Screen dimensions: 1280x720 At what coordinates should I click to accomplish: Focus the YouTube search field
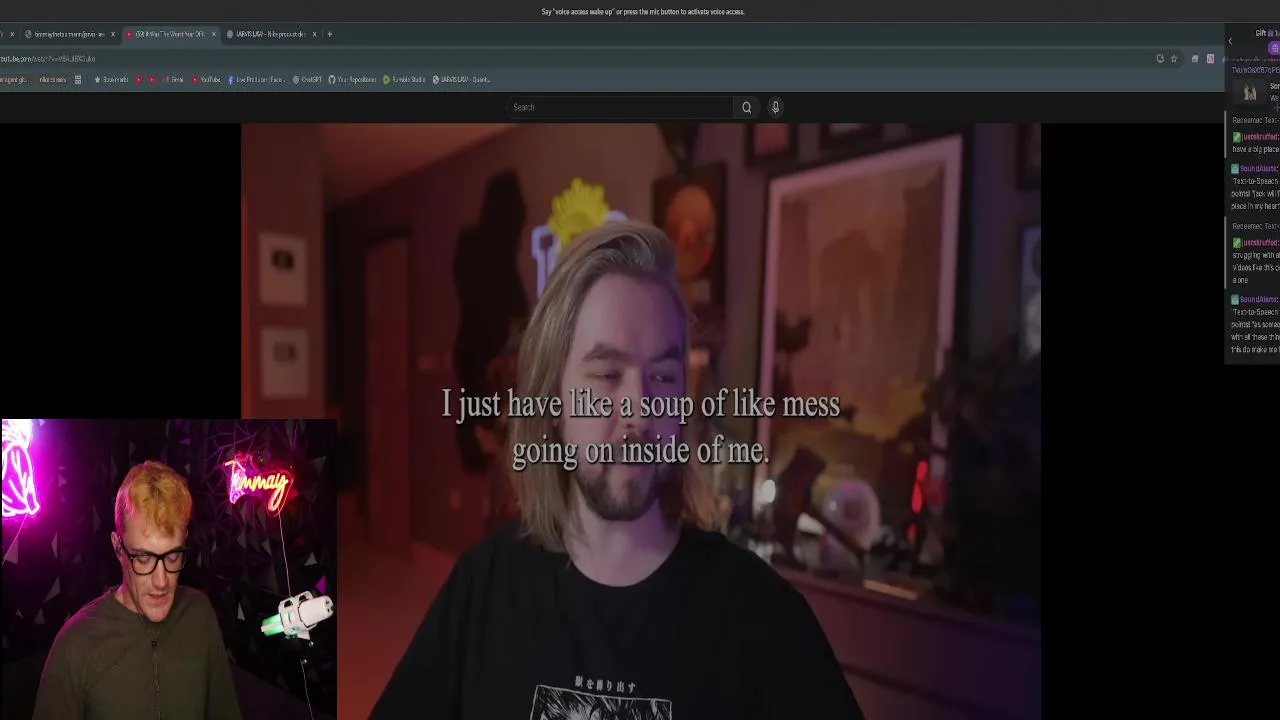(621, 107)
